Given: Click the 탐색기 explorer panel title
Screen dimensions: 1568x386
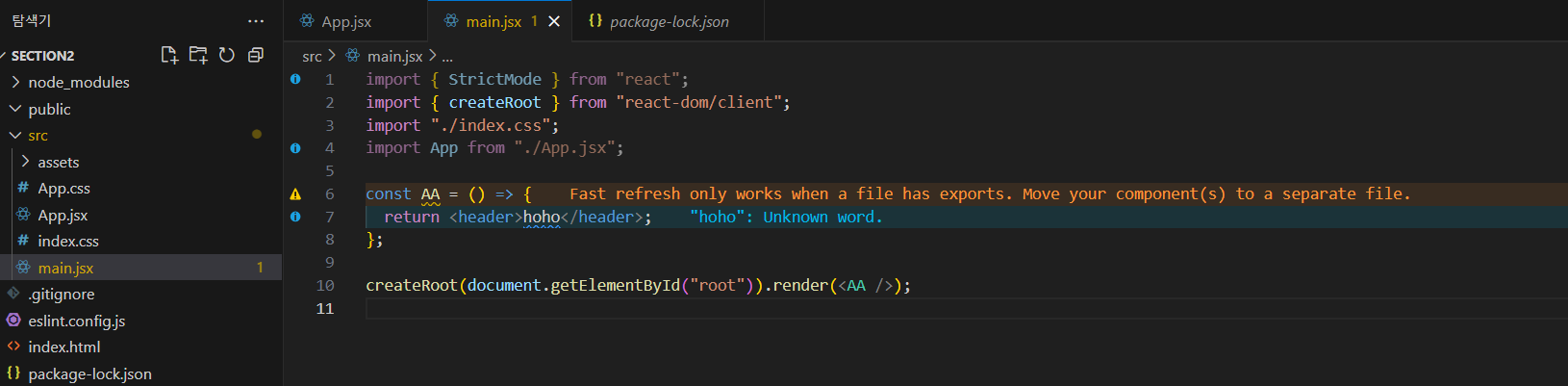Looking at the screenshot, I should click(32, 20).
